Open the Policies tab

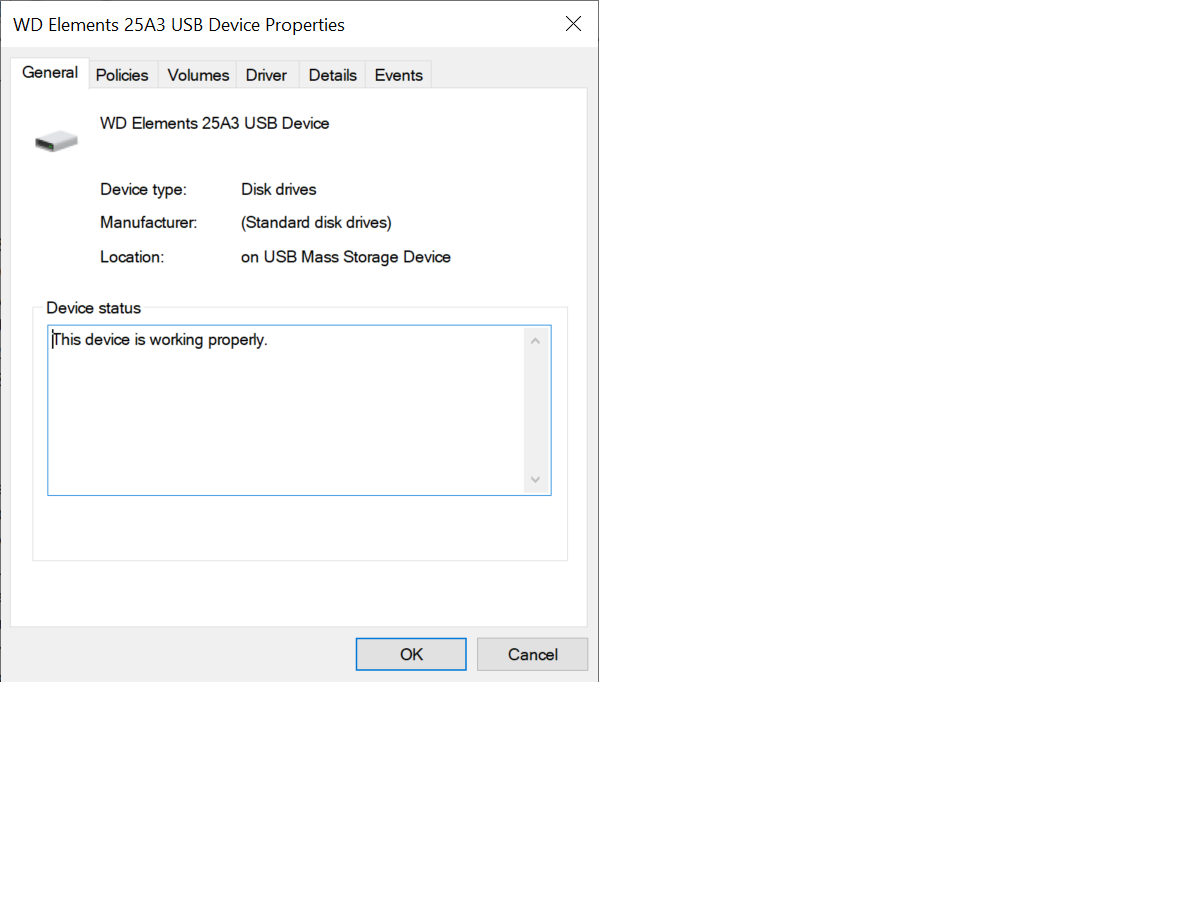(122, 75)
